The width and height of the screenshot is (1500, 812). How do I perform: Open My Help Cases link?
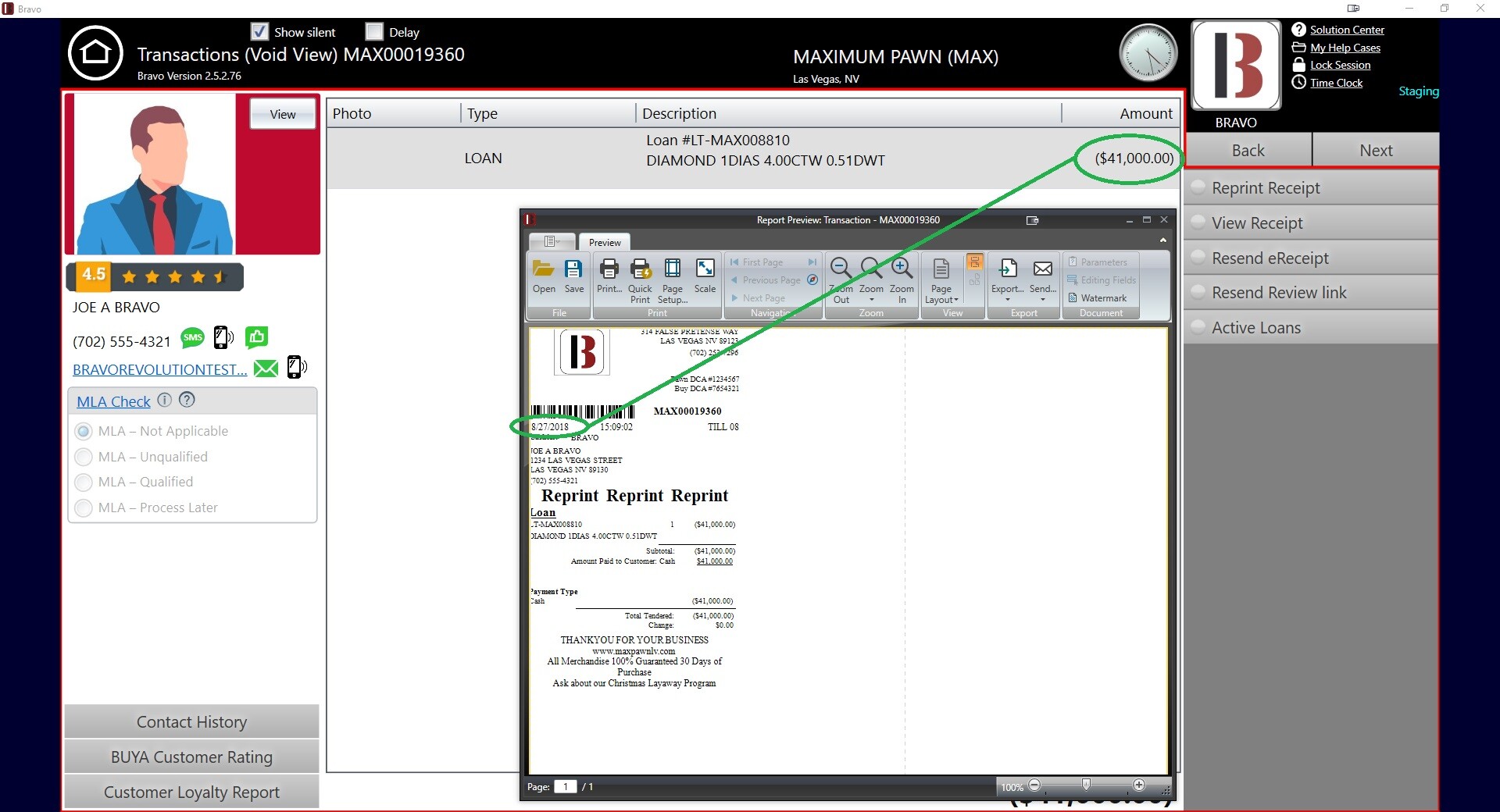click(x=1345, y=48)
